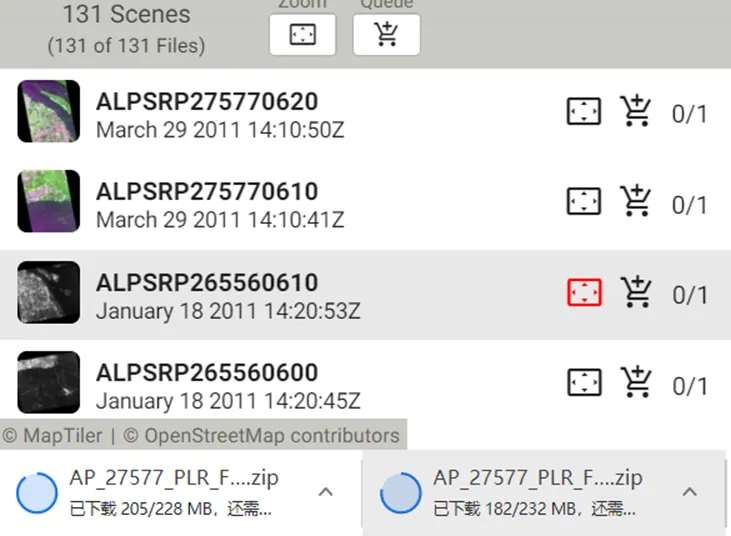This screenshot has width=731, height=536.
Task: Click the Queue all results cart button
Action: (x=386, y=35)
